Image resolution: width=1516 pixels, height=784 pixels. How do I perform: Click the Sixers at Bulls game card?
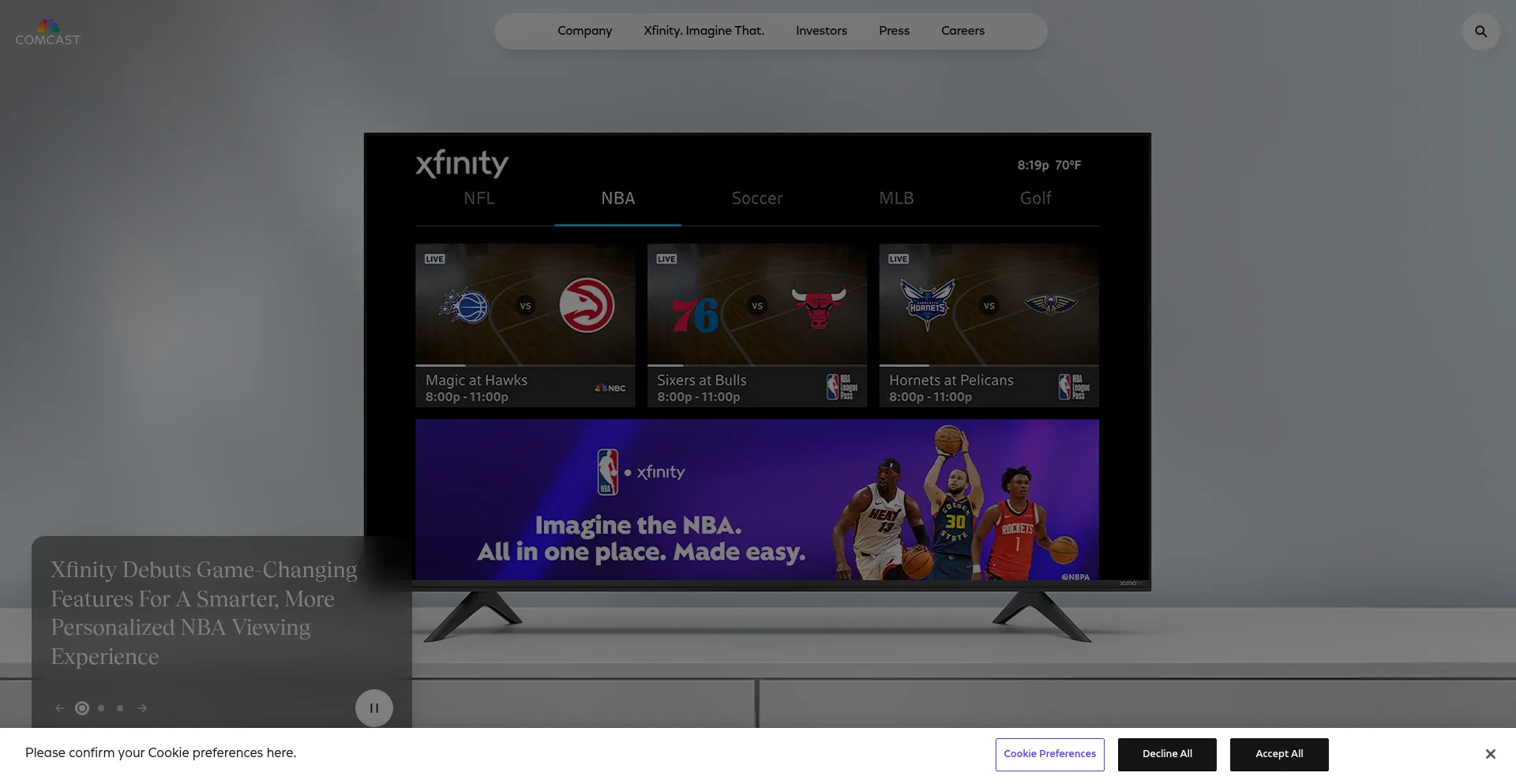(x=757, y=325)
